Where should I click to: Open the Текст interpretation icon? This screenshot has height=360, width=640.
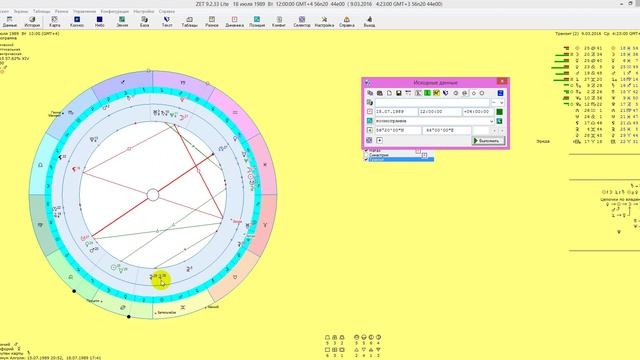[x=167, y=22]
